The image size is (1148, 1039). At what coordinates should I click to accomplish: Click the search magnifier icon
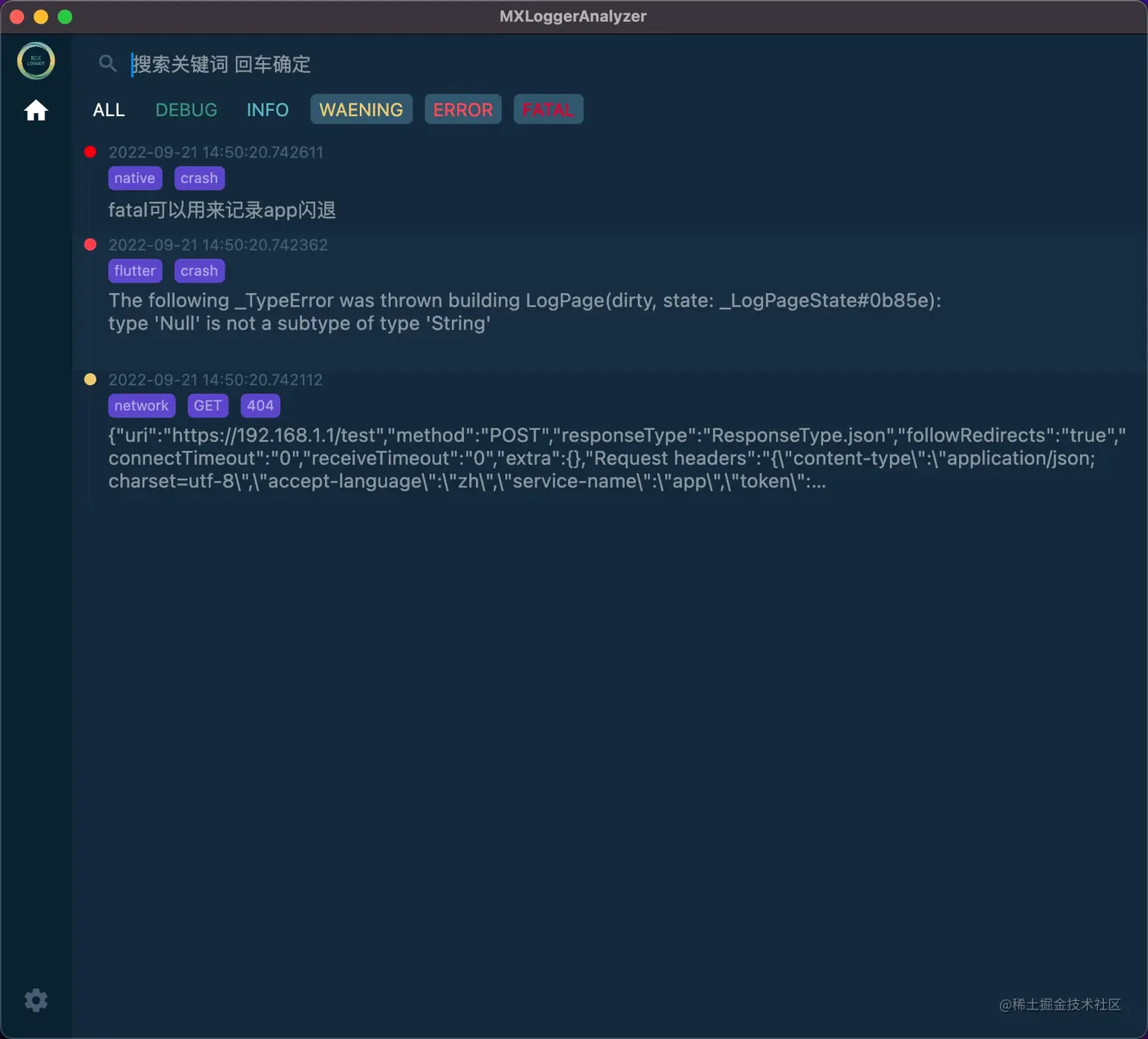click(108, 64)
